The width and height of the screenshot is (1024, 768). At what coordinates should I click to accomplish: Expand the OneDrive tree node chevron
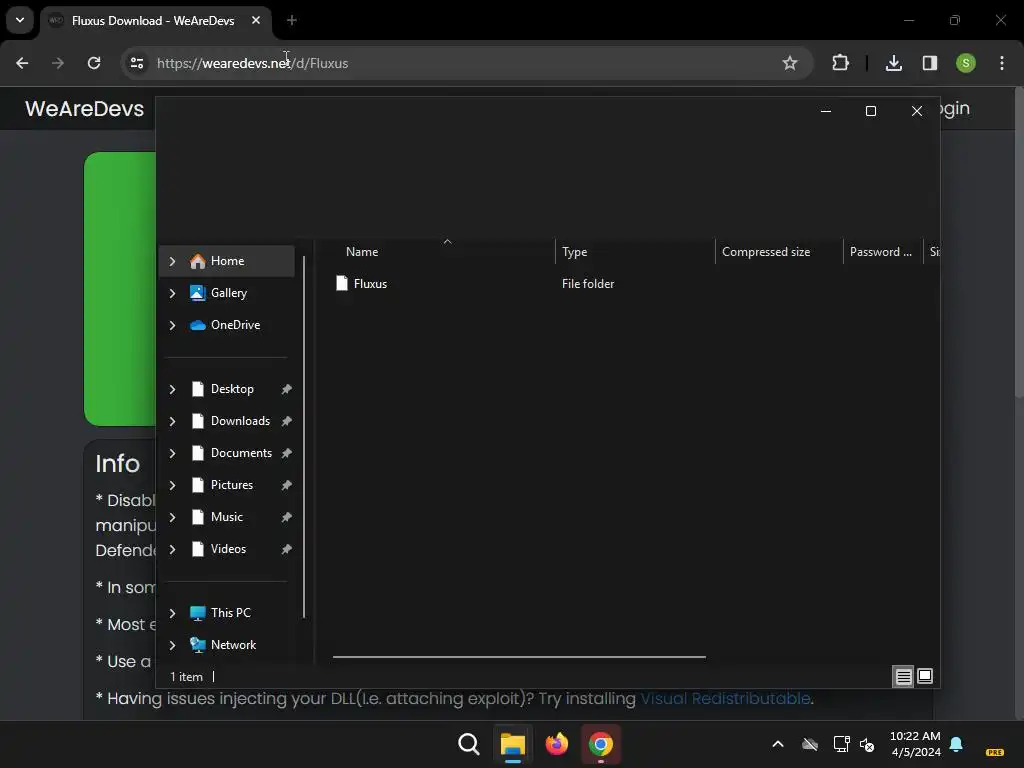(x=172, y=325)
